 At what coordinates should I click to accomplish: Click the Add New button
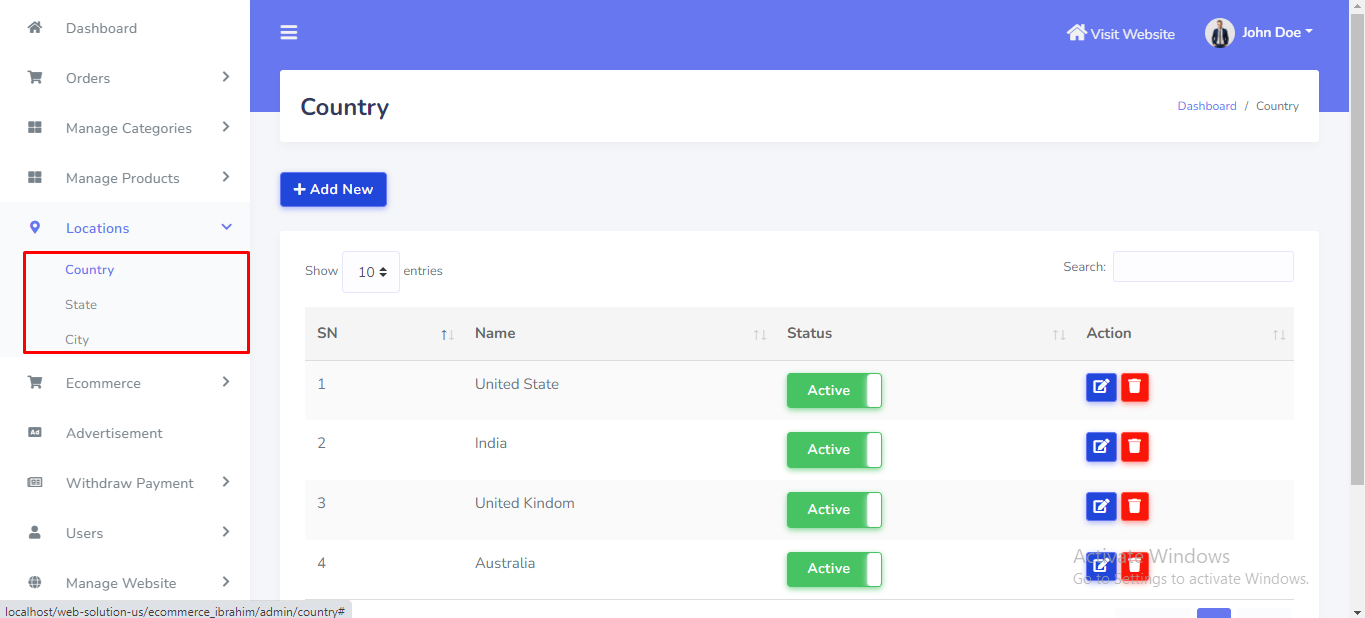[333, 190]
